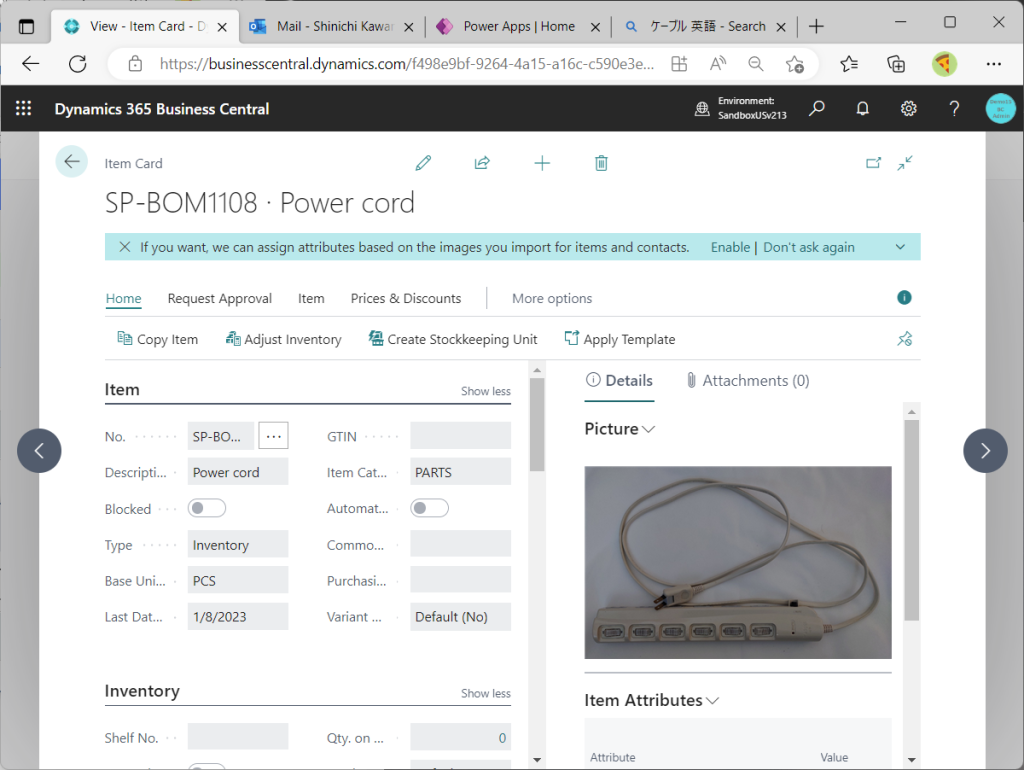Click the pin action bar icon

pyautogui.click(x=904, y=339)
